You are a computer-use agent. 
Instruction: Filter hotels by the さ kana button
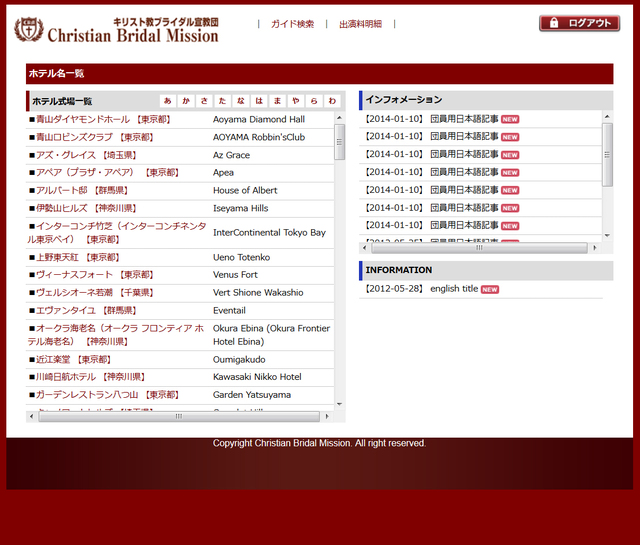click(x=204, y=101)
